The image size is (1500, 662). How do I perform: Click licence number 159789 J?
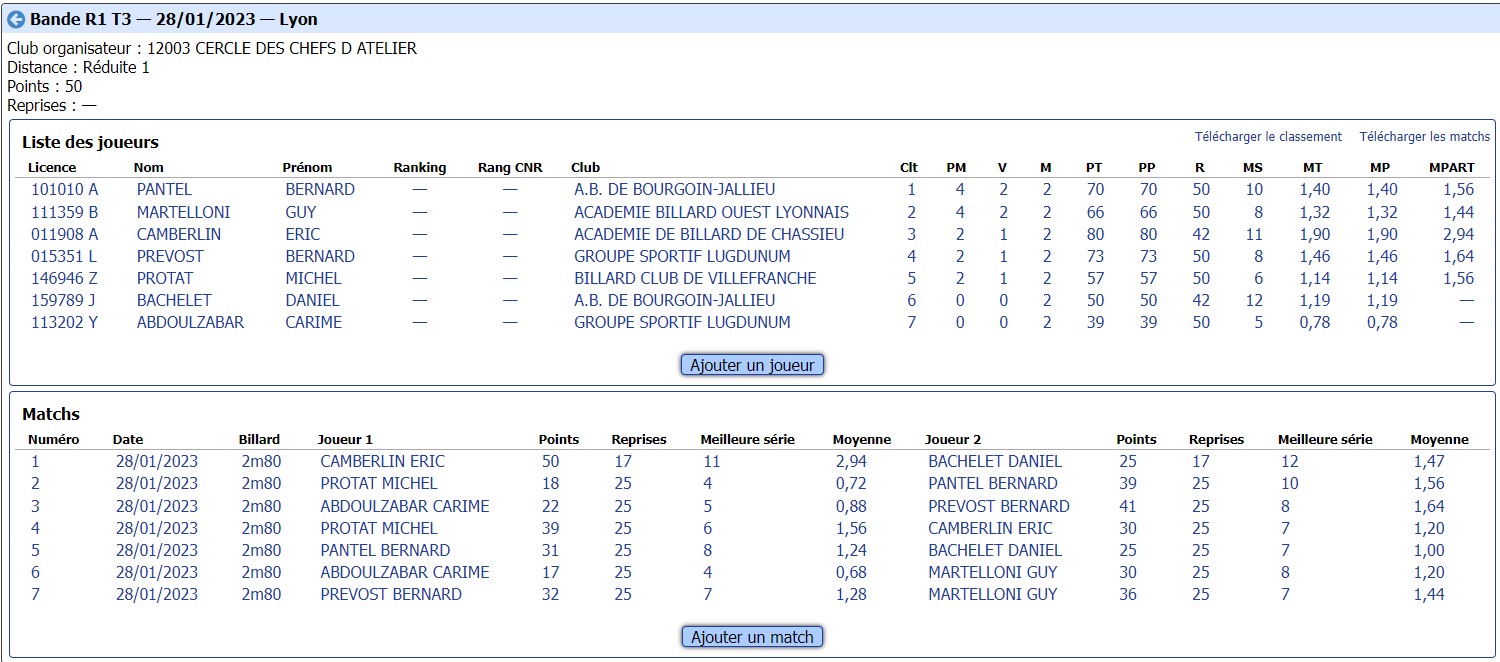tap(64, 300)
